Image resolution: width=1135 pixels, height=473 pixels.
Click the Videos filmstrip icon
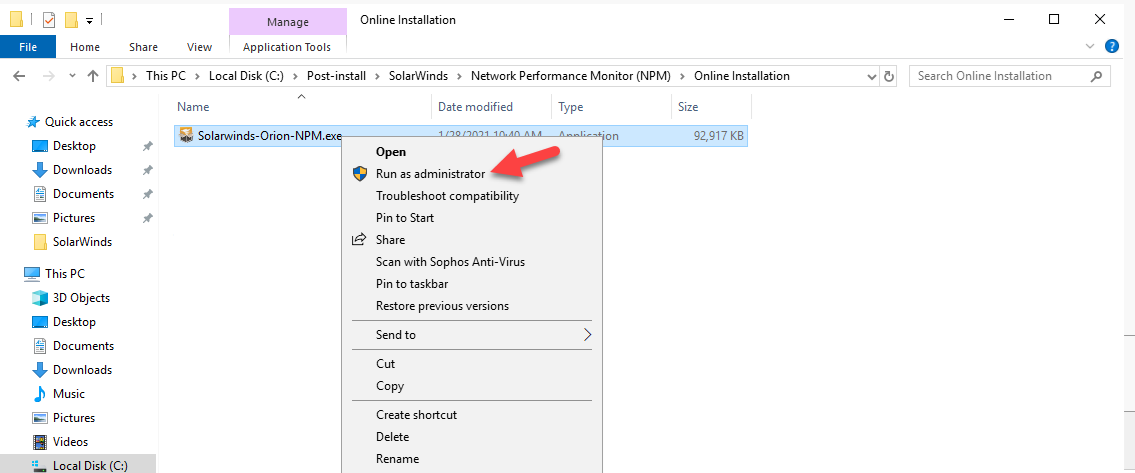click(x=41, y=442)
